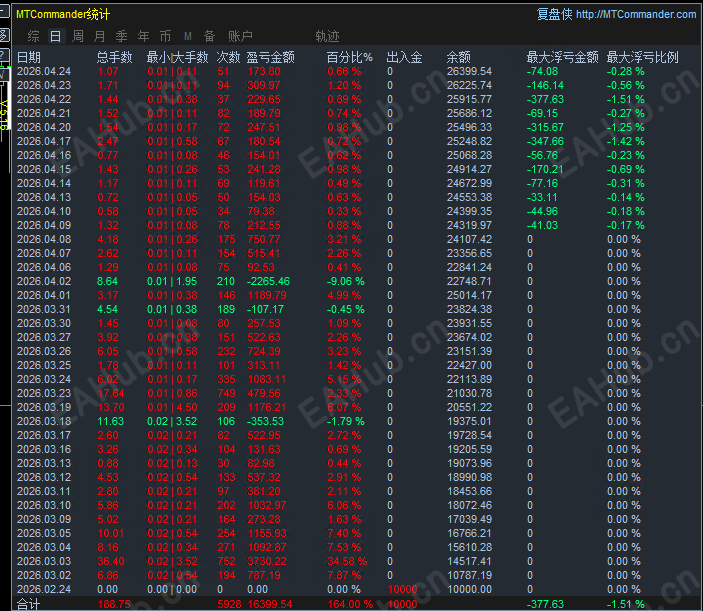
Task: Click the floating loss ratio -0.56 %
Action: [x=625, y=85]
